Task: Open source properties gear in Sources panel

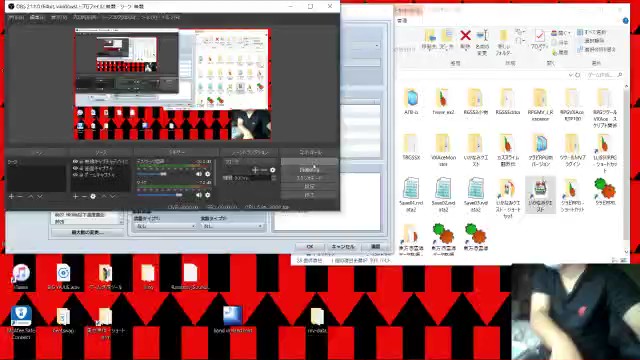Action: 93,196
